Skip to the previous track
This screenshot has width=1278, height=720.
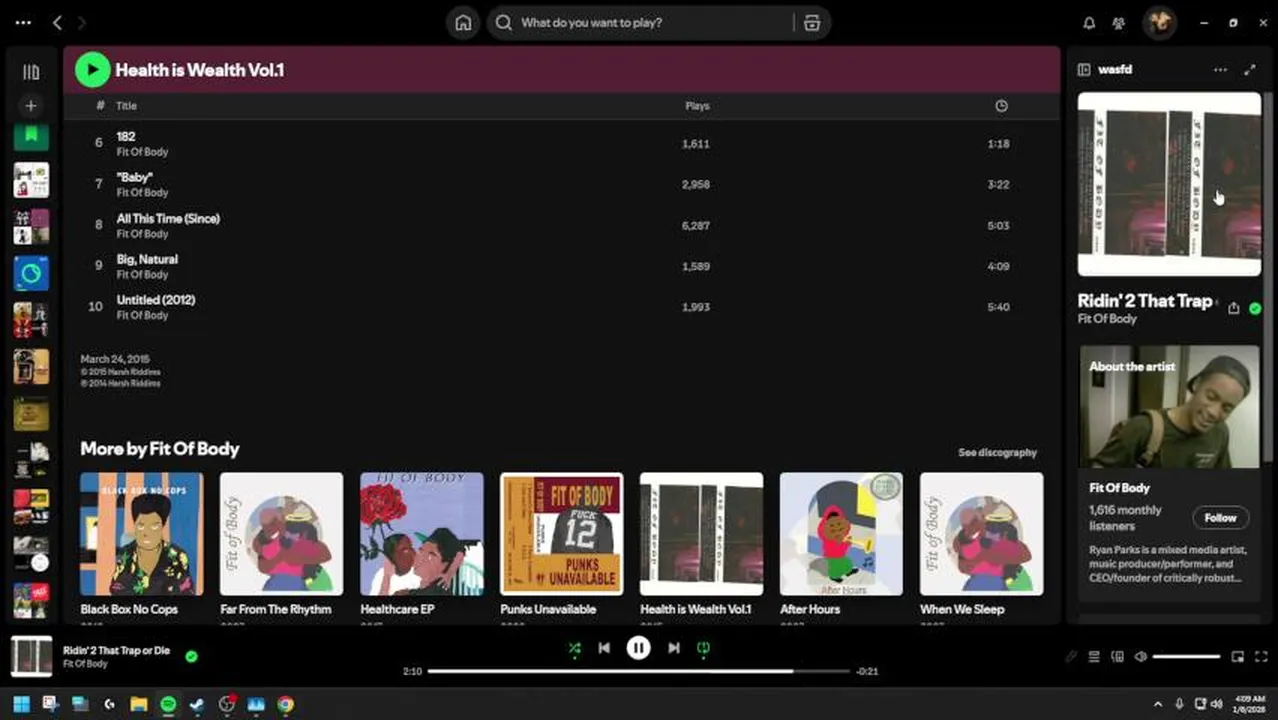click(x=604, y=648)
